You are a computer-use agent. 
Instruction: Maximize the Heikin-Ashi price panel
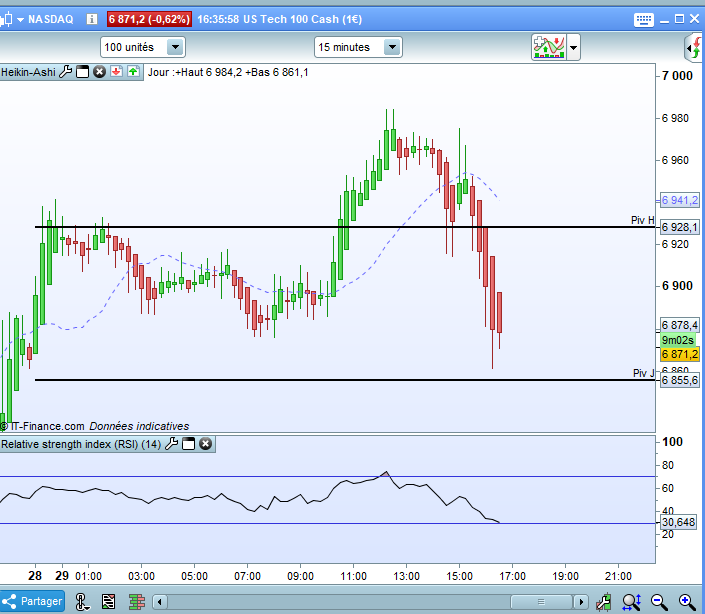point(82,72)
